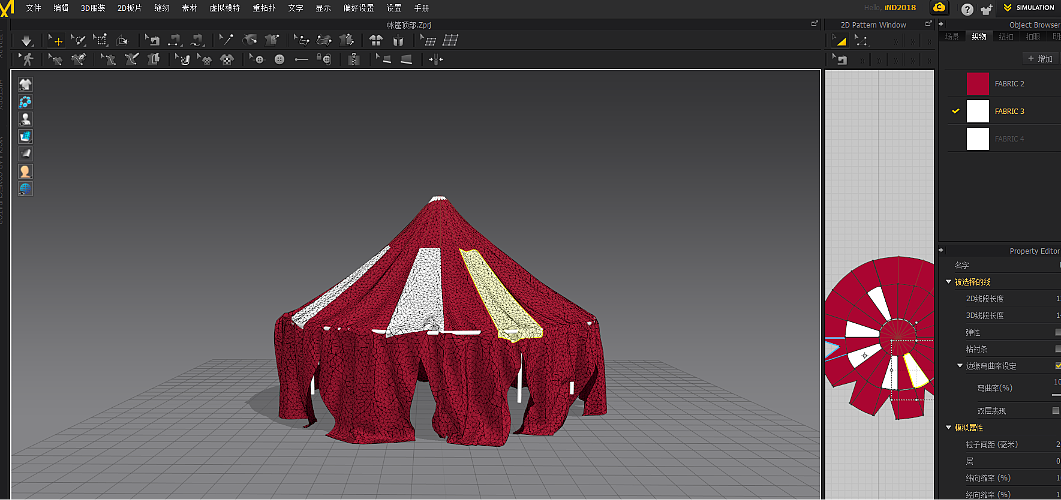This screenshot has height=500, width=1061.
Task: Collapse the 边缘弯曲率设定 subsection
Action: coord(960,366)
